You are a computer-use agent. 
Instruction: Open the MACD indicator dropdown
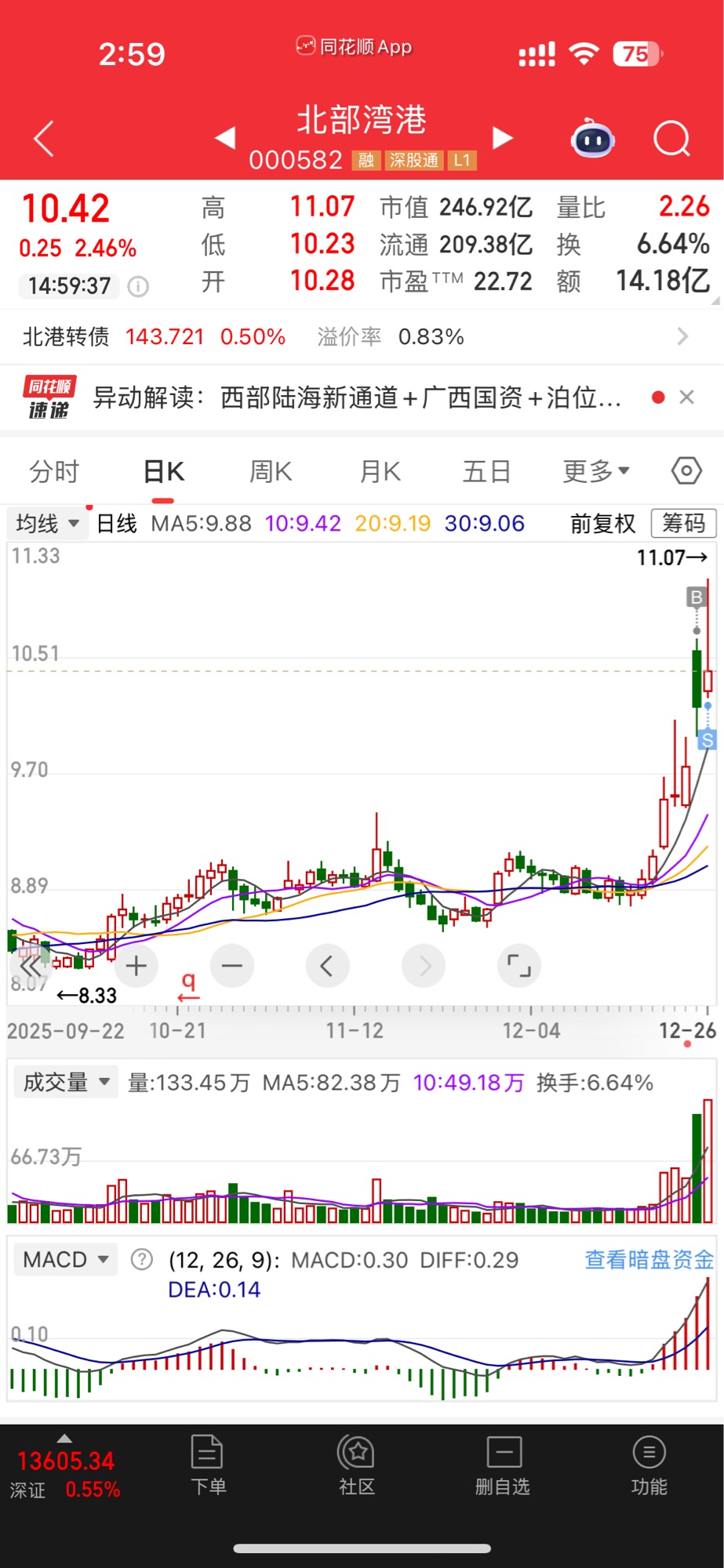tap(66, 1260)
